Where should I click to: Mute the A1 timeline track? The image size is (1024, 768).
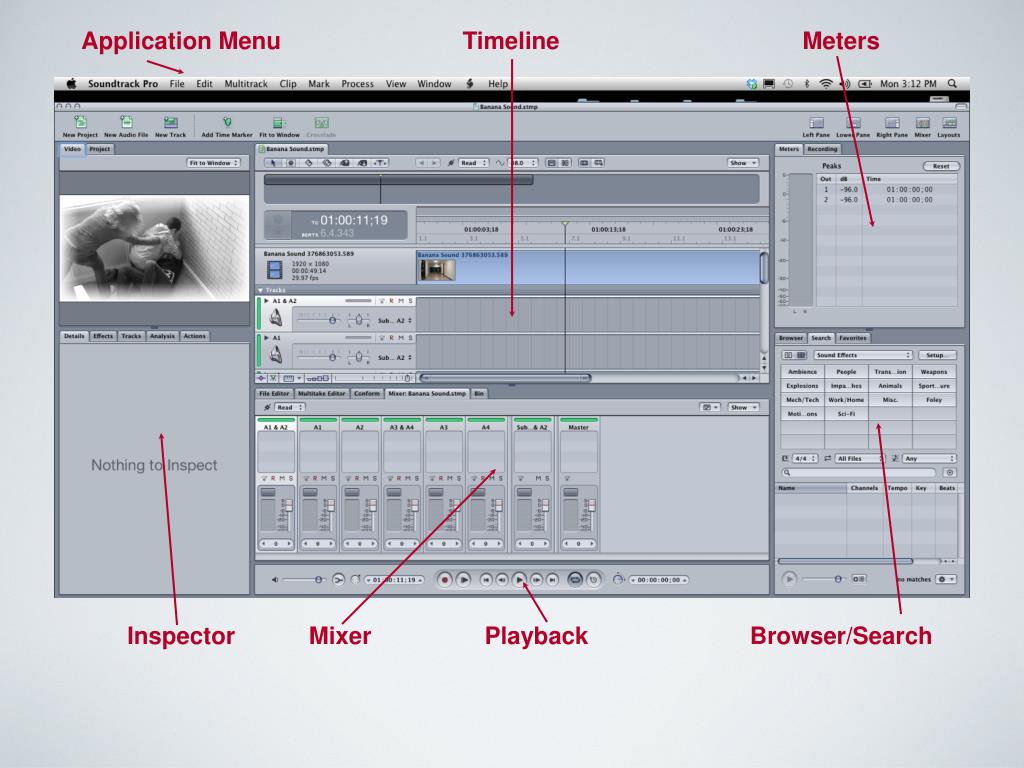tap(401, 338)
